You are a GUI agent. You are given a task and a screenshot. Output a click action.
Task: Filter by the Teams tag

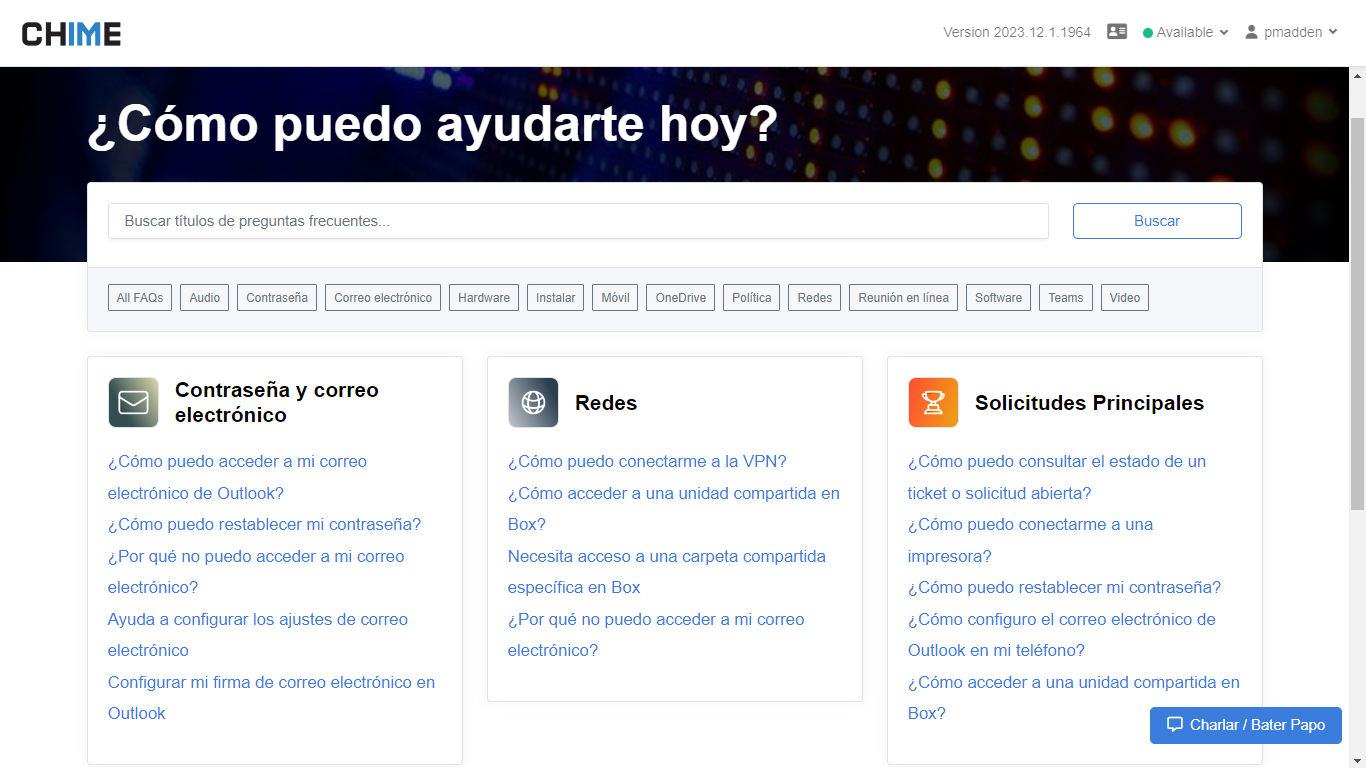[x=1065, y=297]
